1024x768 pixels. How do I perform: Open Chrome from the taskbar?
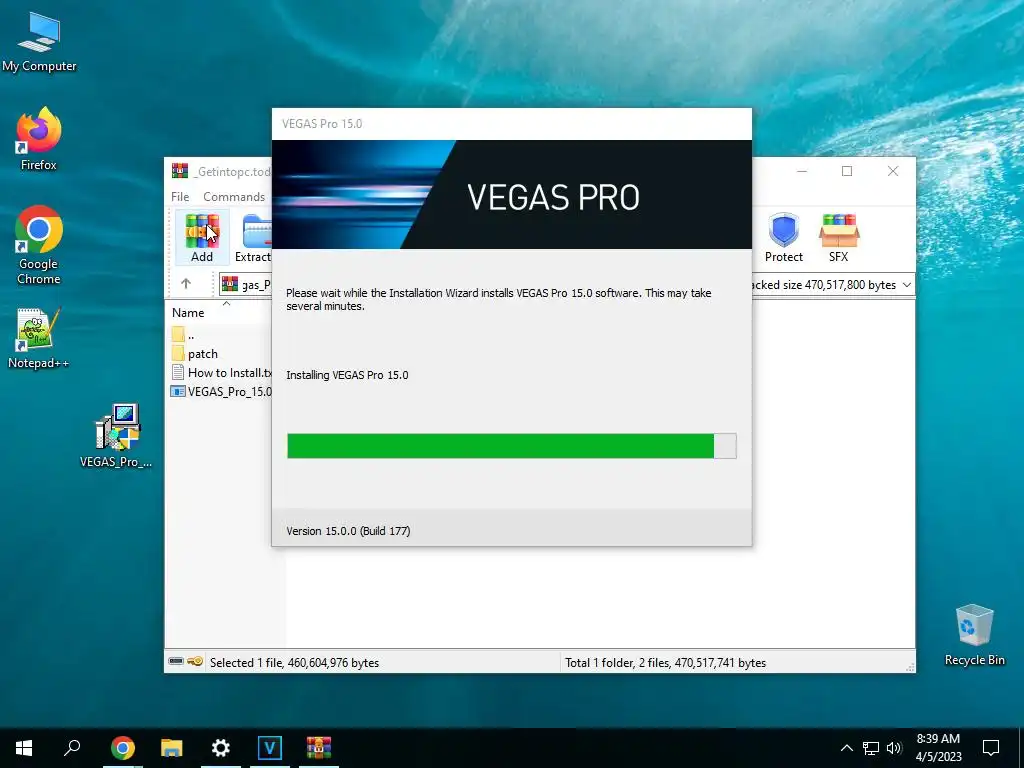tap(122, 748)
